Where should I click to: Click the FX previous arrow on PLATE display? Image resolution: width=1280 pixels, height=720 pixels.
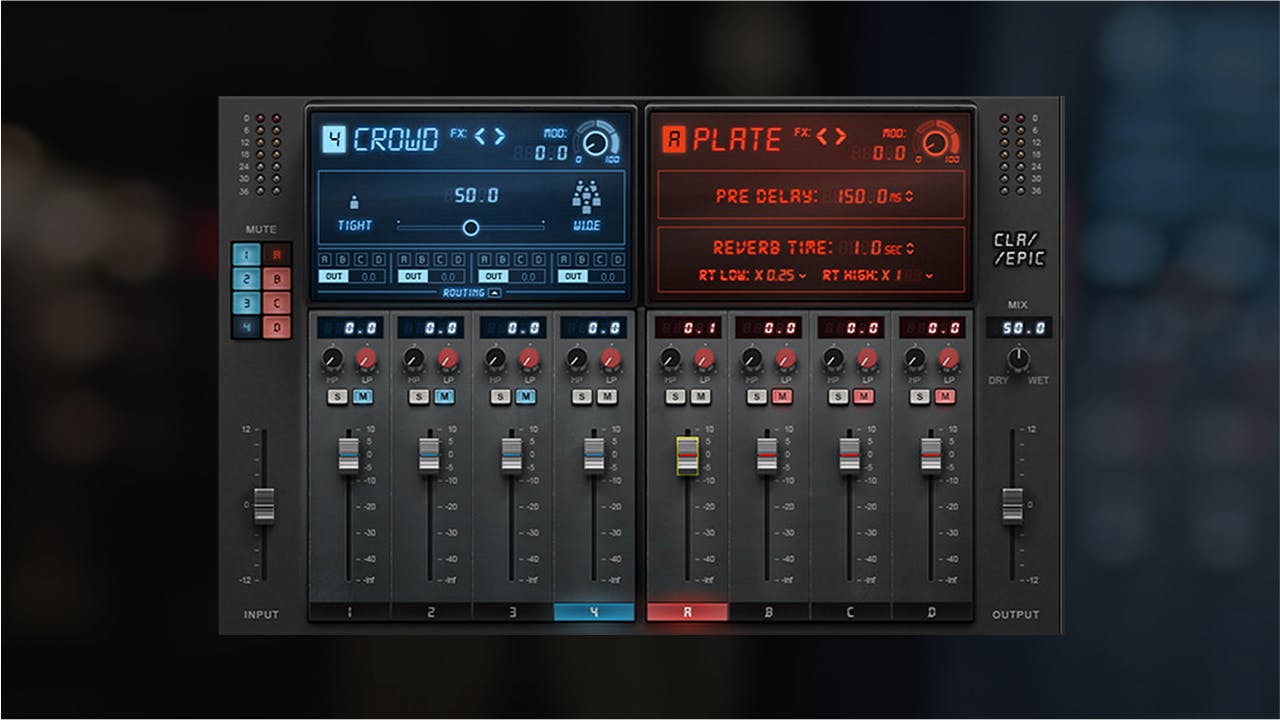click(x=824, y=136)
